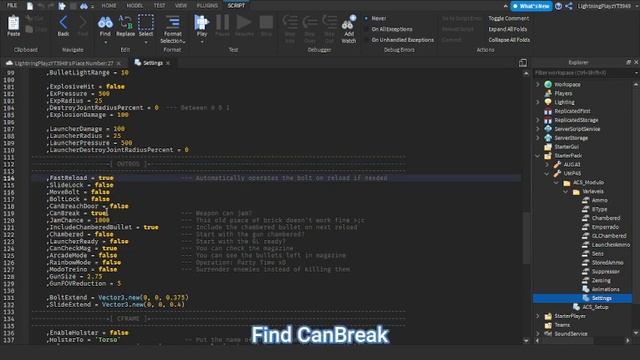Click the share icon near username

coord(569,6)
